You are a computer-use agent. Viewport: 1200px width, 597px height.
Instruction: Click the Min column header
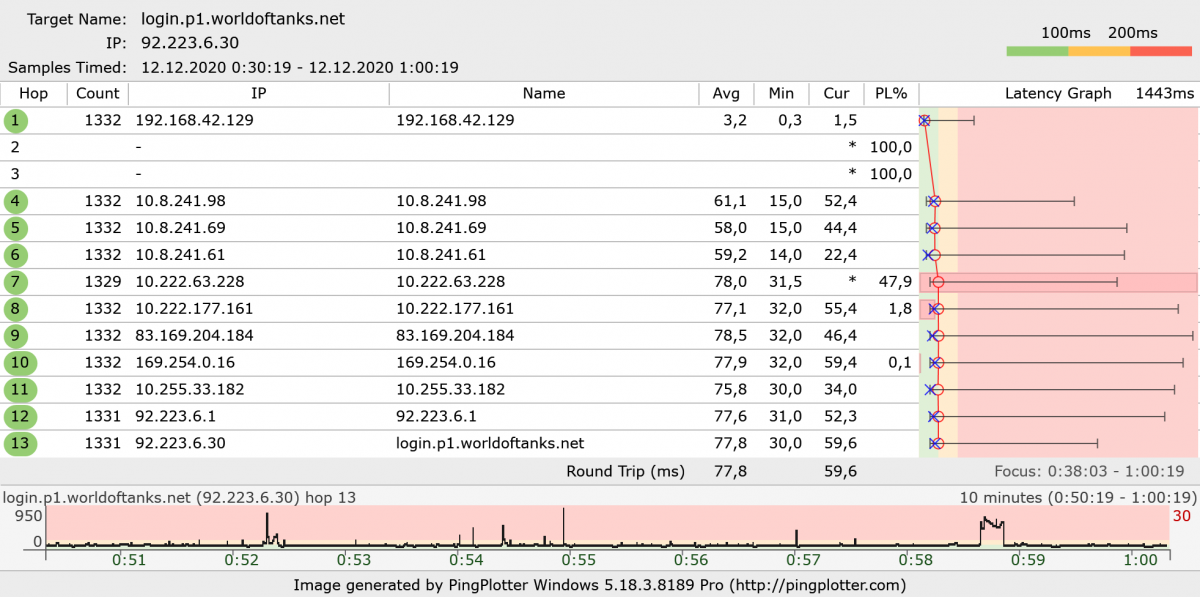coord(781,94)
